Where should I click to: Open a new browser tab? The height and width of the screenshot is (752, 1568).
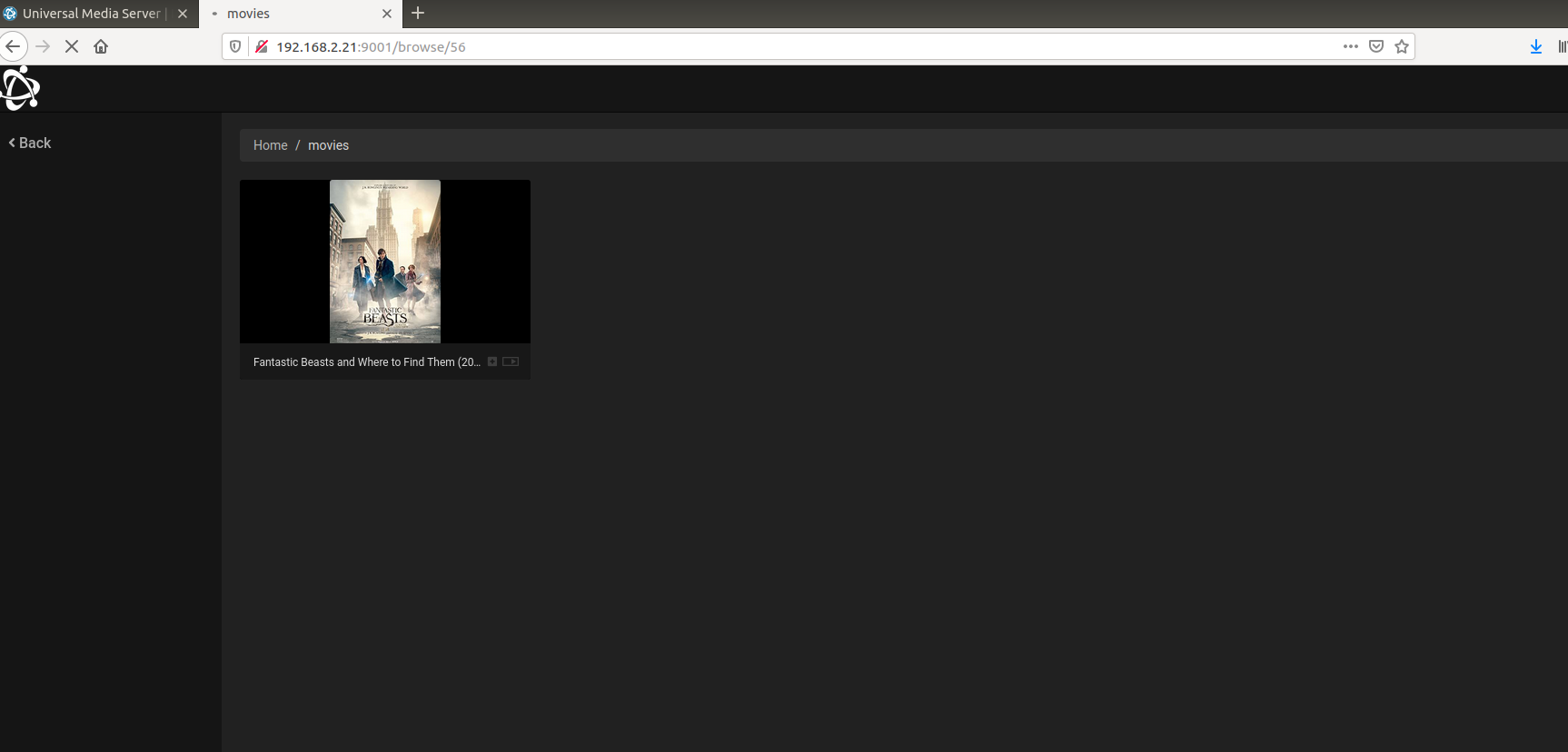tap(418, 13)
